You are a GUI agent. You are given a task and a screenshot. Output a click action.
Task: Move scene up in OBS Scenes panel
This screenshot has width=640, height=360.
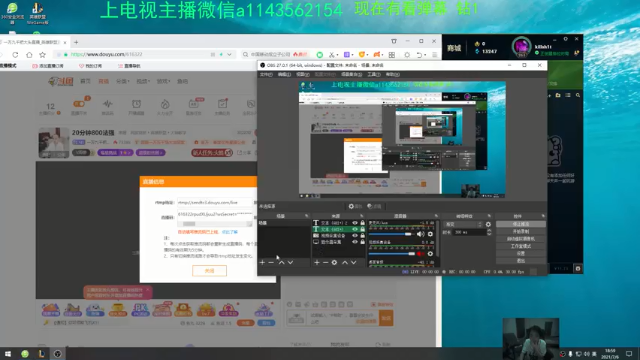[281, 262]
